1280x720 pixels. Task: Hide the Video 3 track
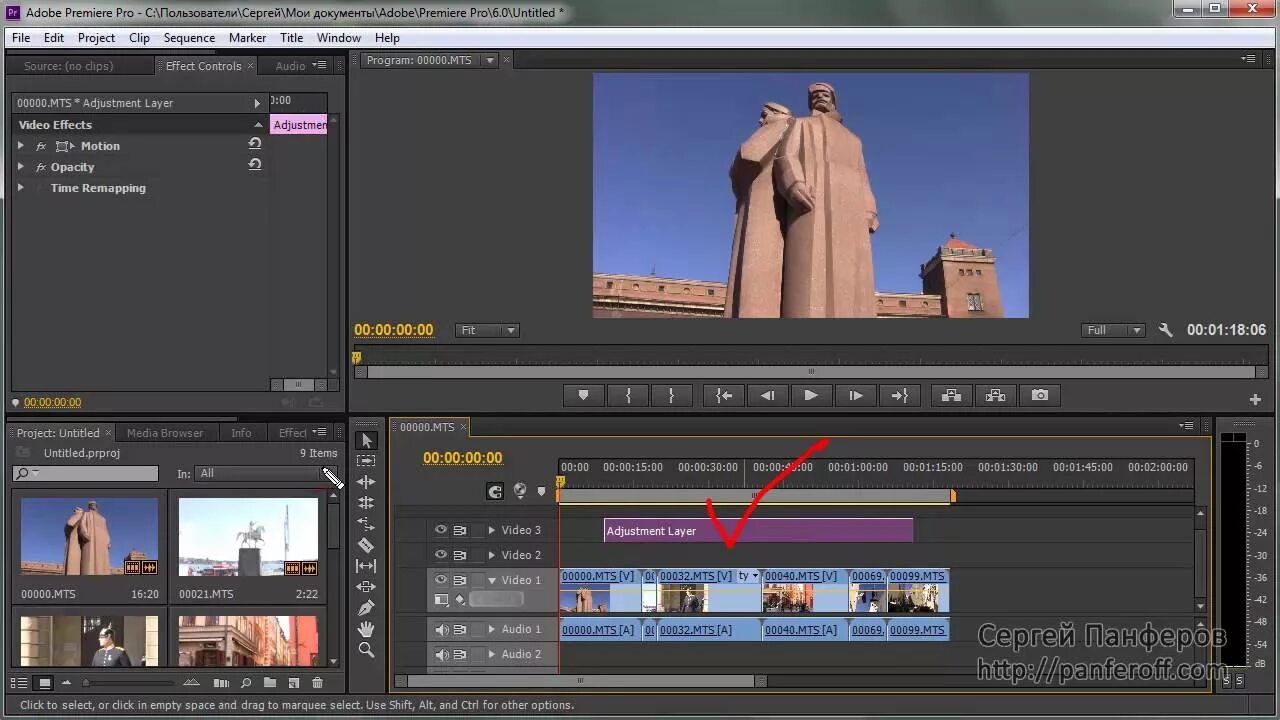coord(441,530)
